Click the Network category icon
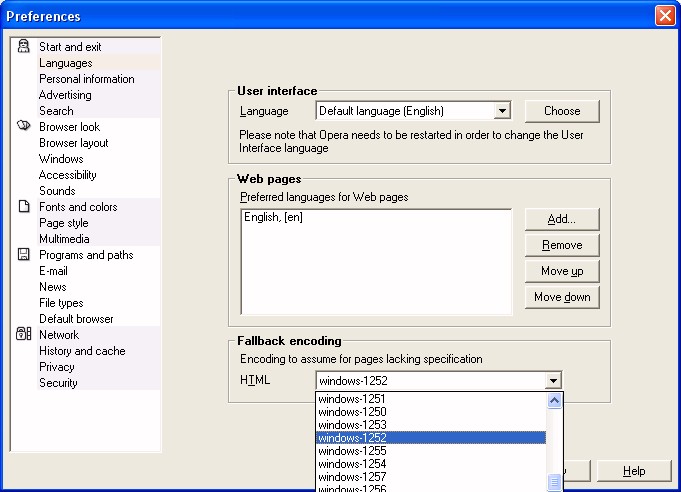681x492 pixels. [x=23, y=334]
